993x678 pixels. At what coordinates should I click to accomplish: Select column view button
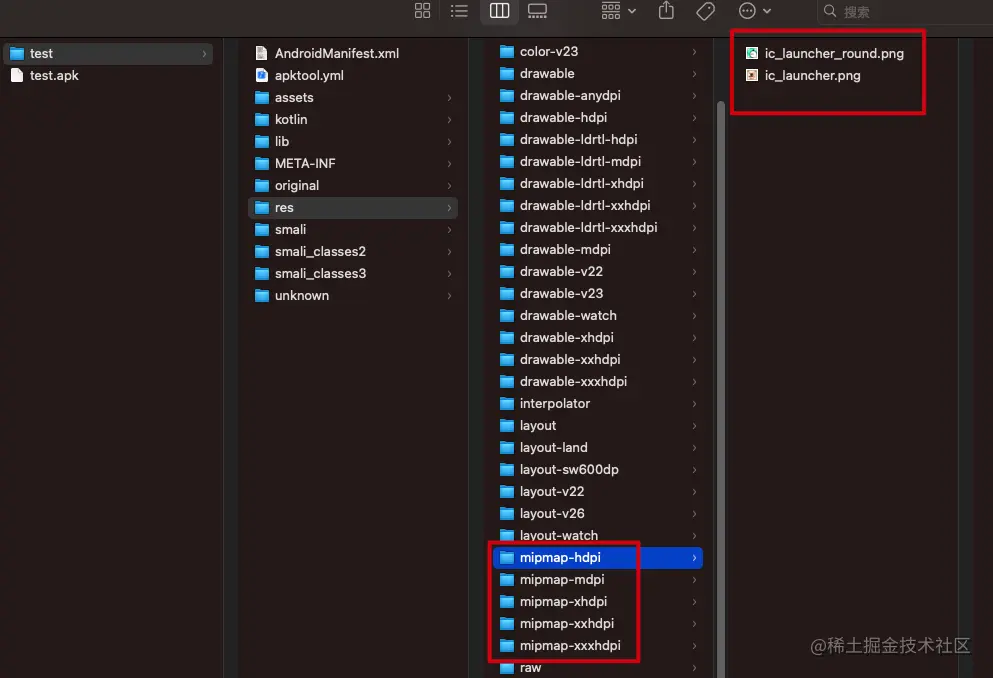click(499, 11)
